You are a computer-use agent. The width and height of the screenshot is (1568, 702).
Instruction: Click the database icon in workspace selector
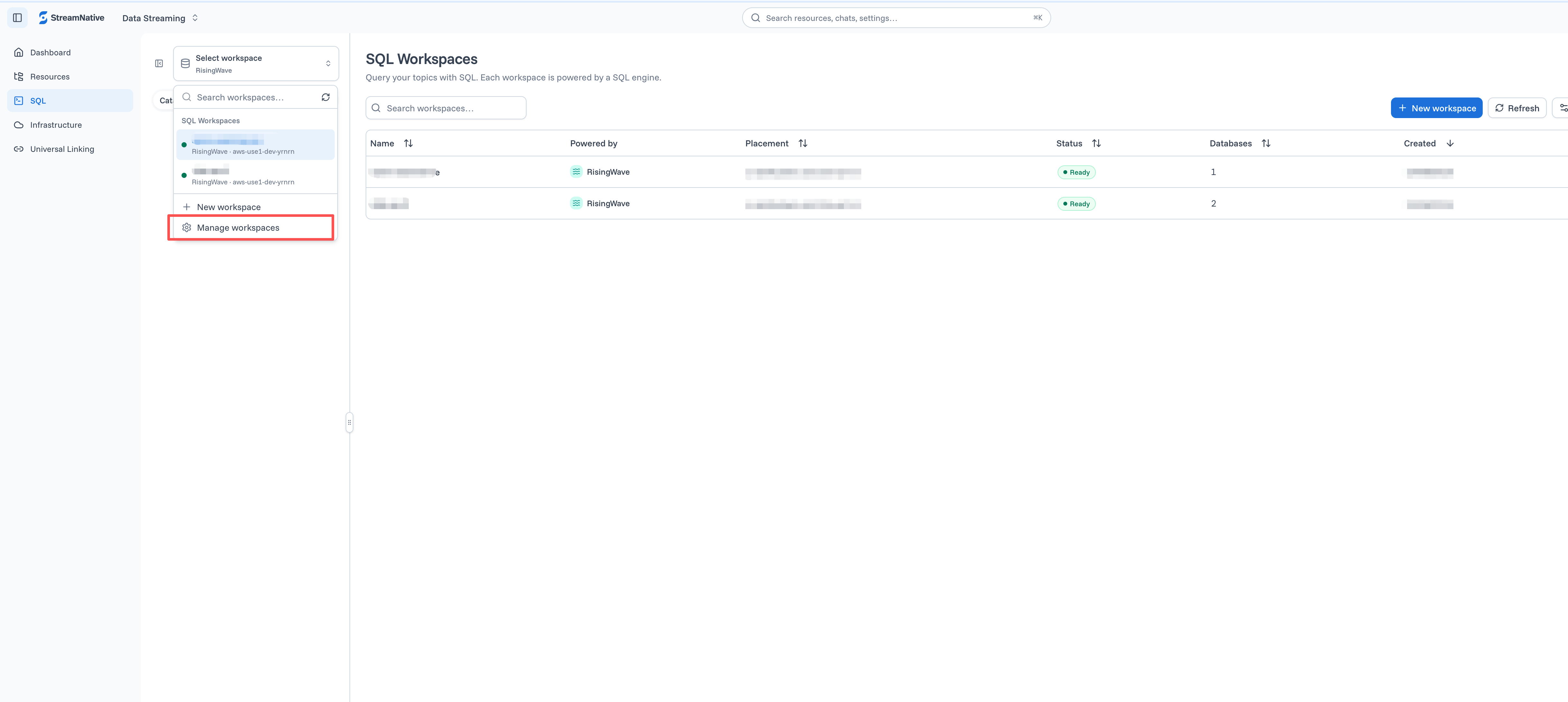tap(186, 63)
